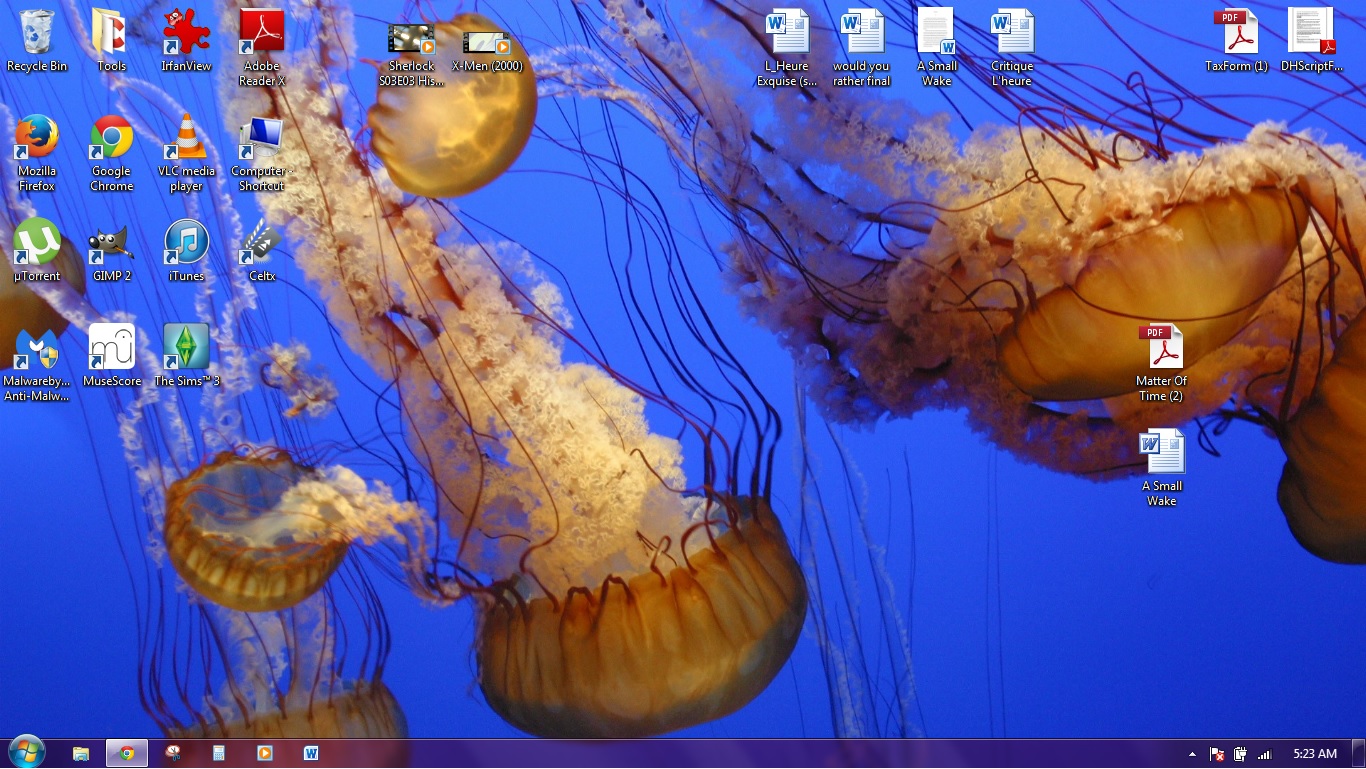
Task: Launch MuseScore from the desktop
Action: pos(111,356)
